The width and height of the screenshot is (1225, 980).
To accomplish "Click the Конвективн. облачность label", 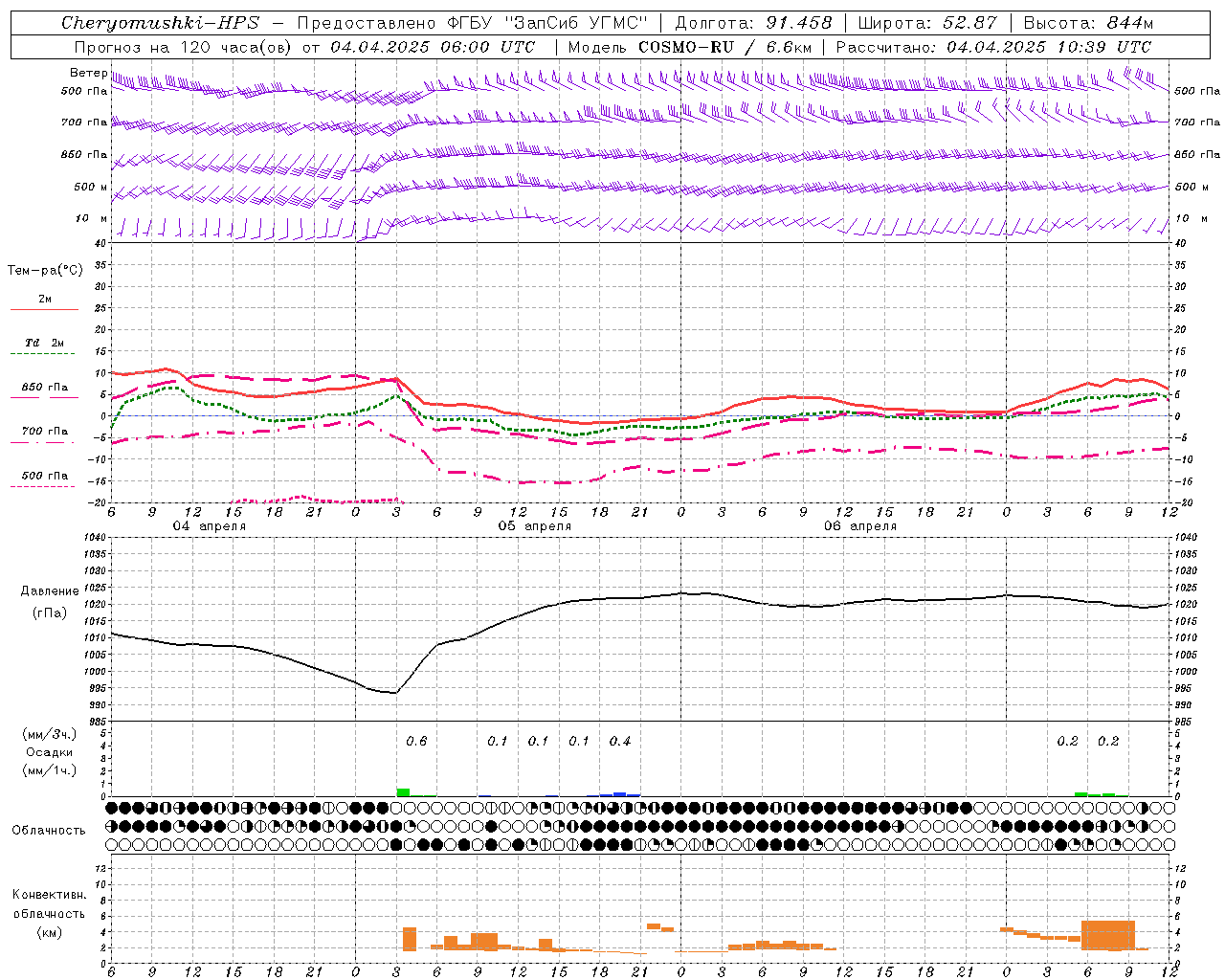I will coord(49,904).
